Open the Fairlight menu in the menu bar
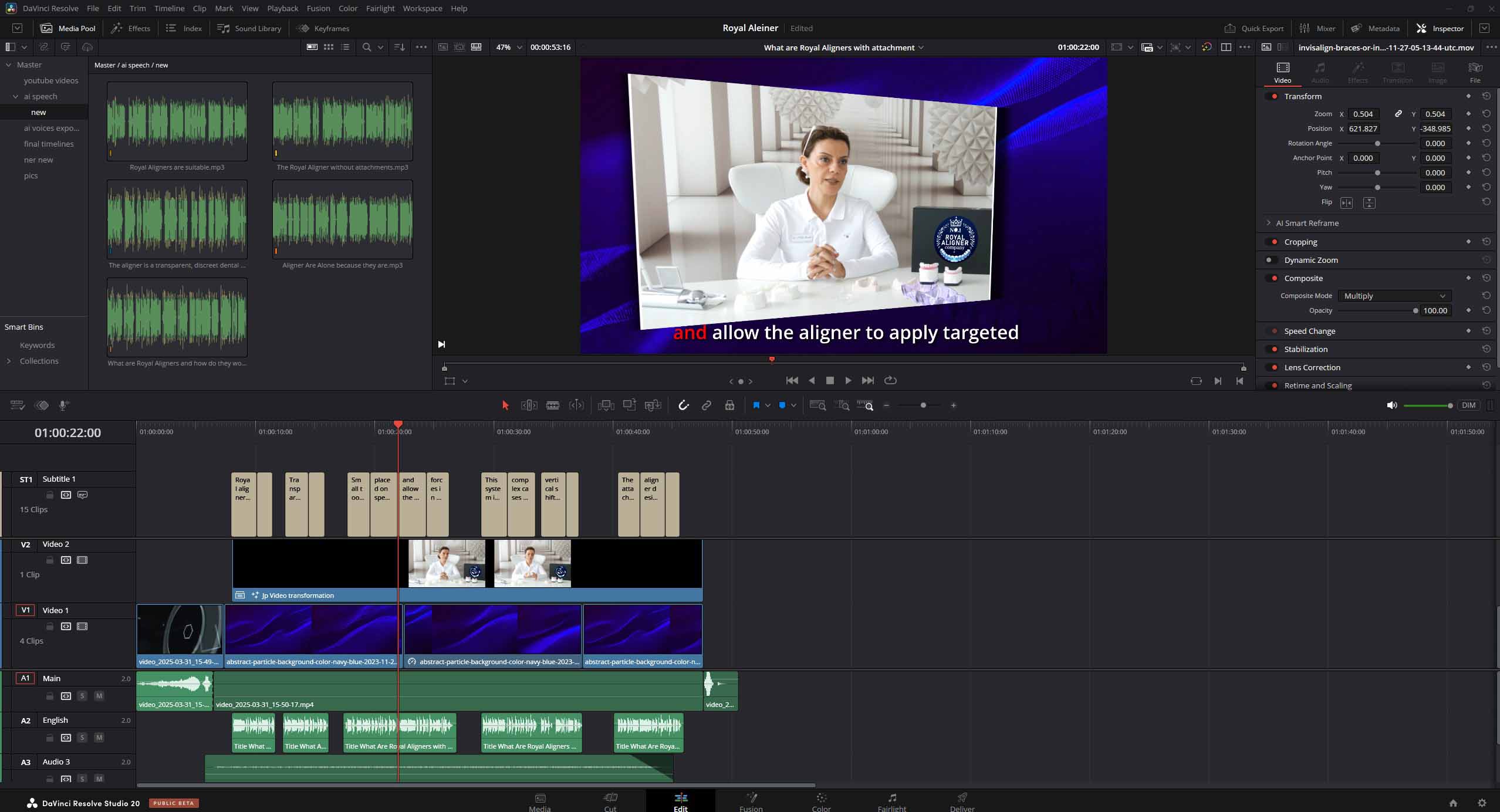Screen dimensions: 1500x812 (380, 8)
